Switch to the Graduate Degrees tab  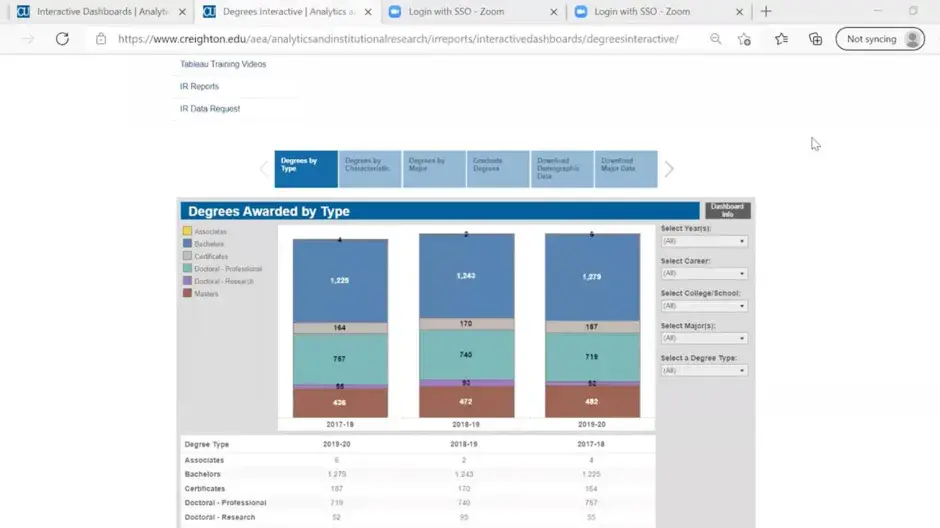pyautogui.click(x=497, y=169)
